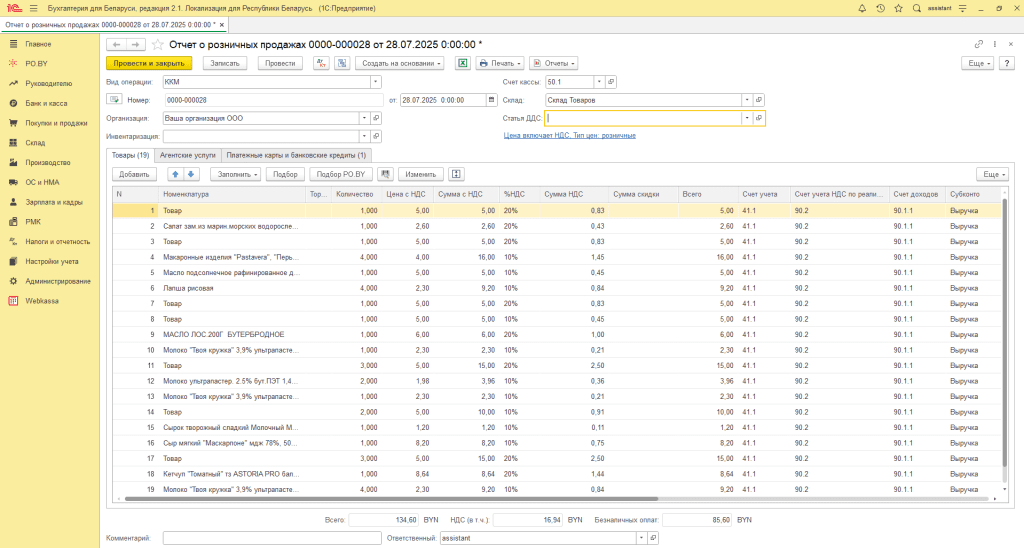This screenshot has width=1024, height=548.
Task: Click barcode scanner icon in table toolbar
Action: point(385,174)
